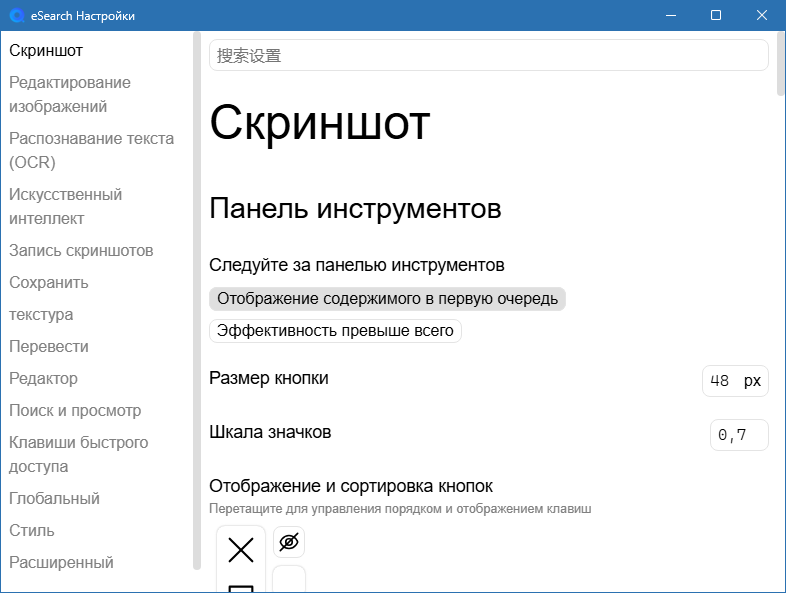Go to Поиск и просмотр section
This screenshot has width=786, height=593.
coord(75,411)
